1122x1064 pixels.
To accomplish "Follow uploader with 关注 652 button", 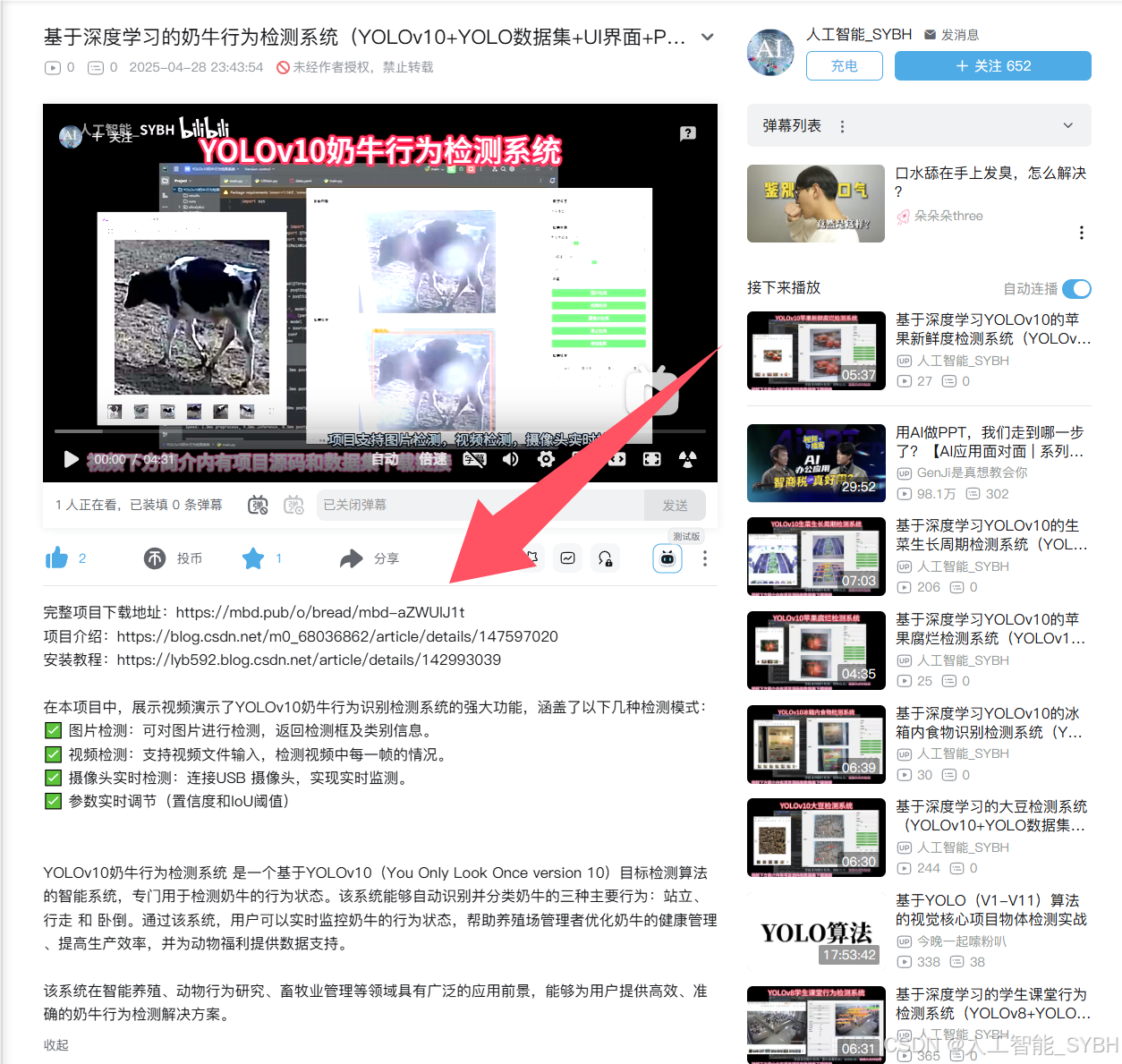I will click(993, 65).
